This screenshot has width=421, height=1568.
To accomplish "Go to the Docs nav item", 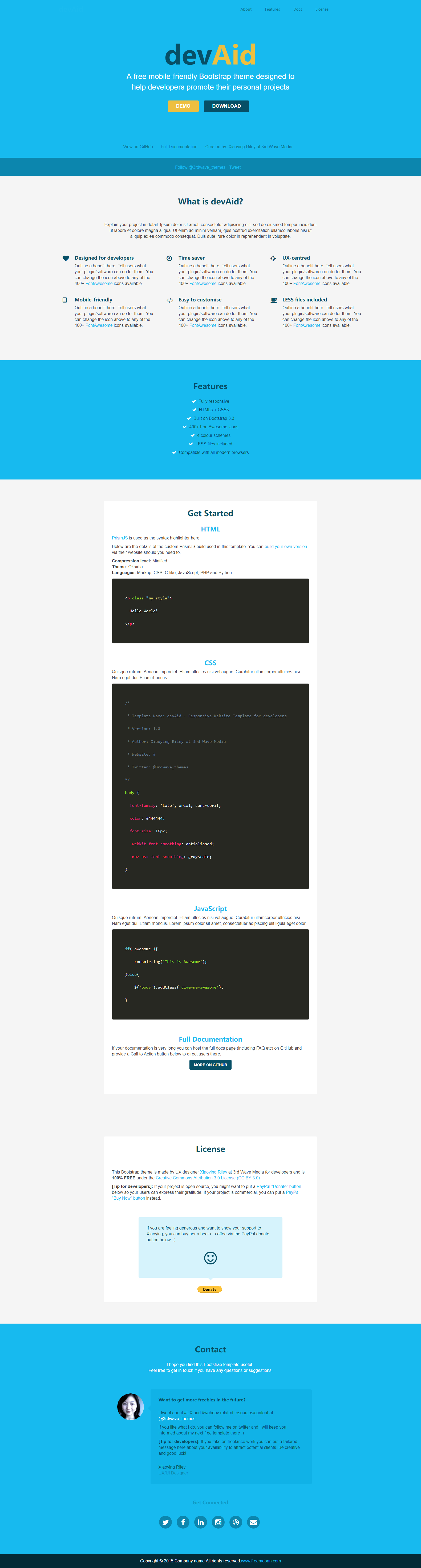I will click(298, 9).
